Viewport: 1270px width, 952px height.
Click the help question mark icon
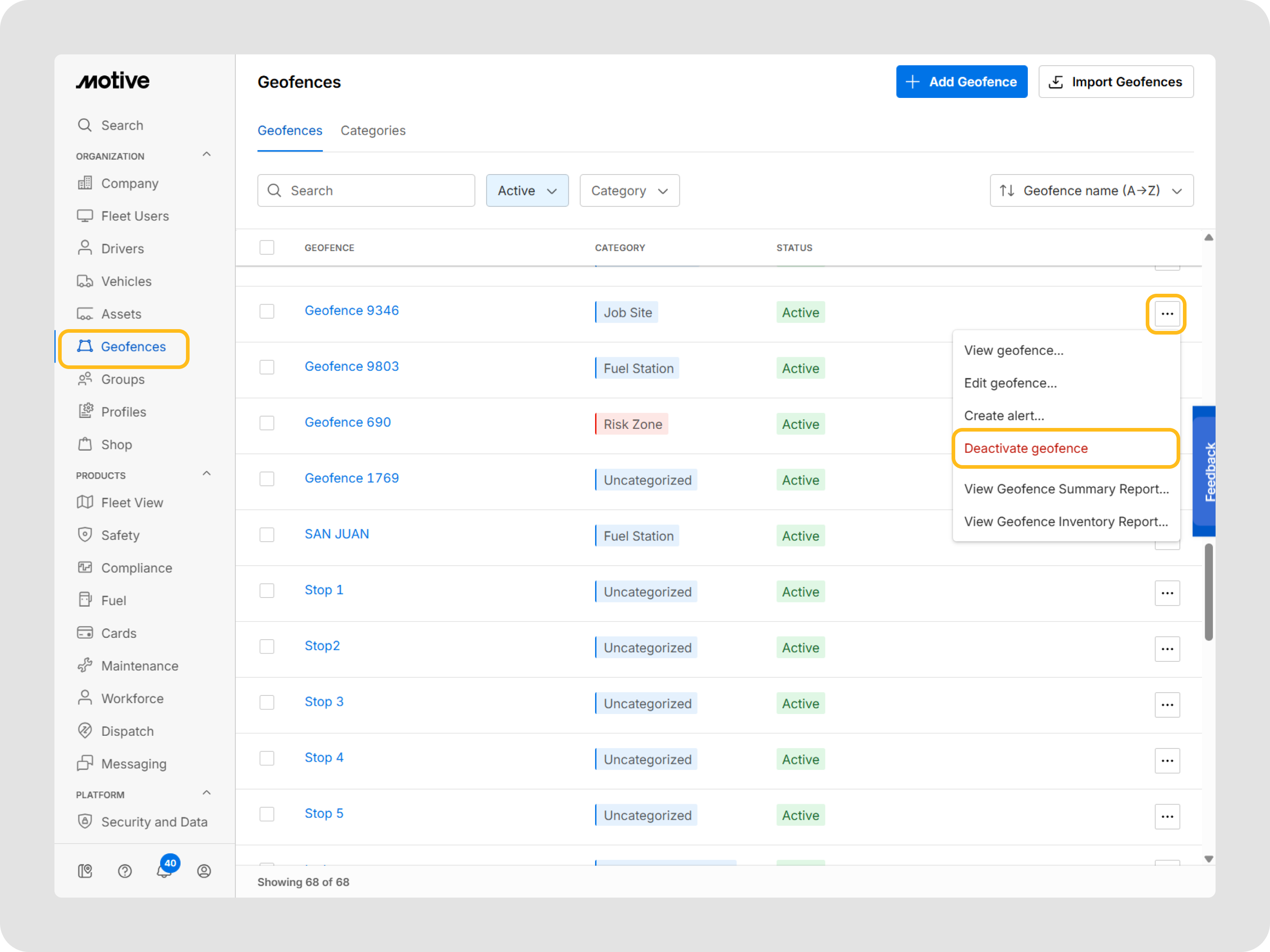click(x=125, y=871)
